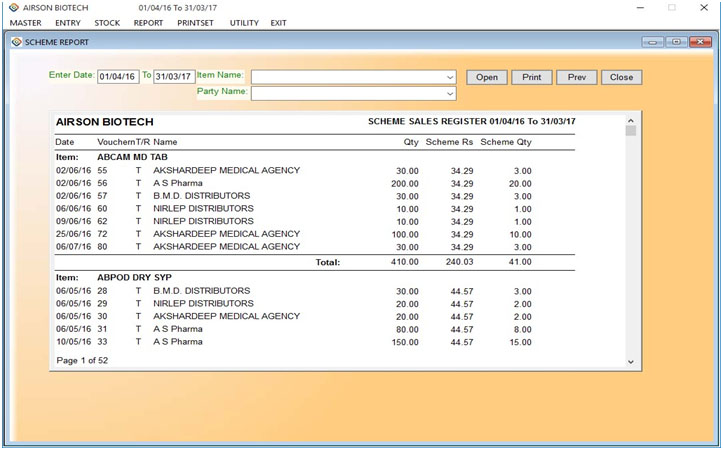
Task: Open the REPORT menu
Action: [148, 22]
